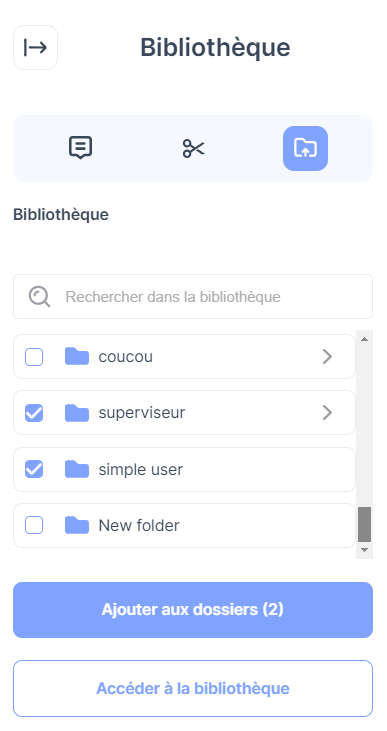Screen dimensions: 387x731
Task: Expand the superviseur folder chevron
Action: click(x=327, y=413)
